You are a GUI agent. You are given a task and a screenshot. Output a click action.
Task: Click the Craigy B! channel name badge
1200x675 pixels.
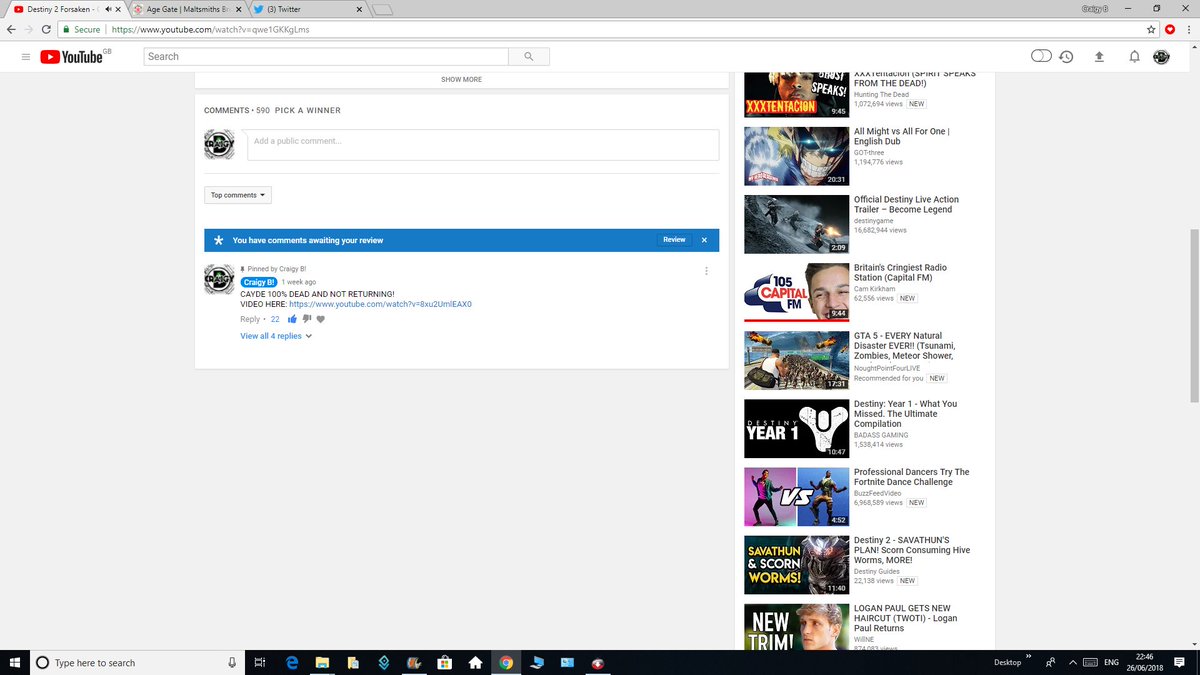[x=258, y=283]
